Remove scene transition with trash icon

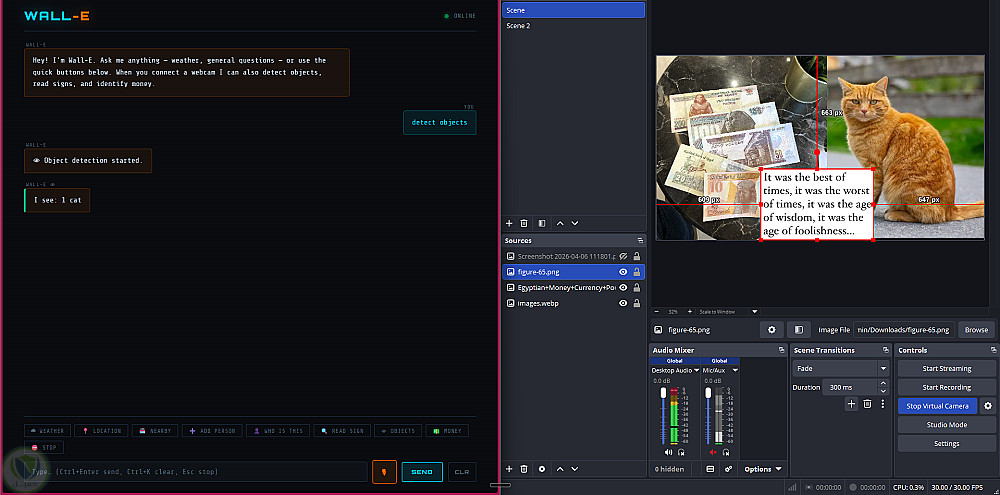click(867, 404)
